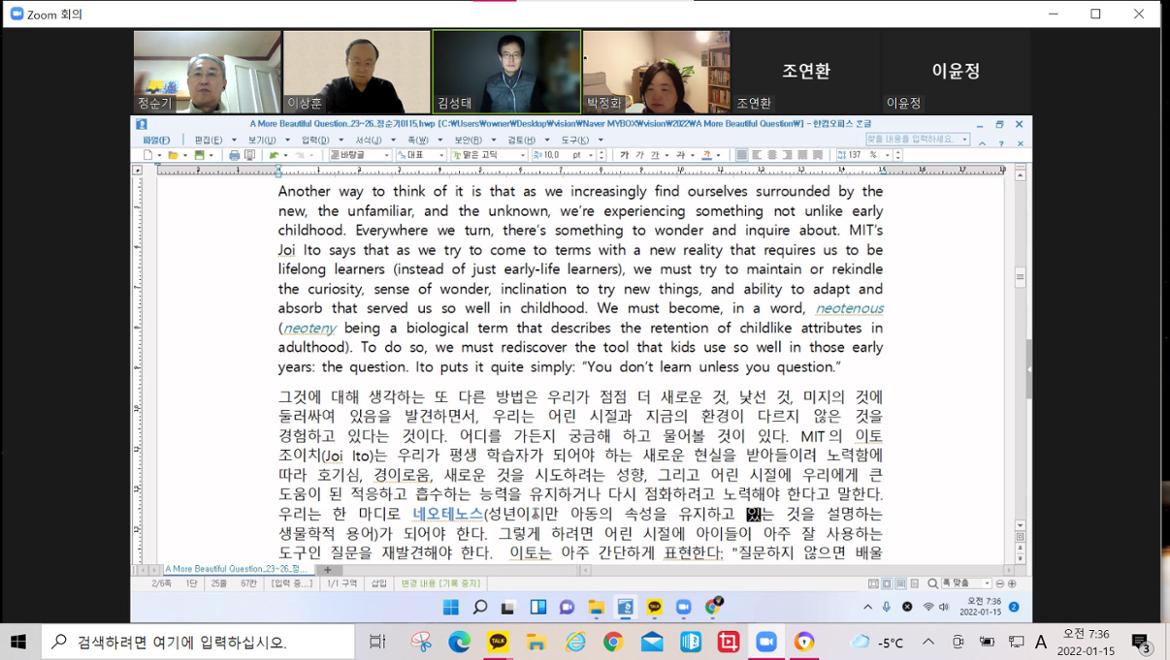Click the New Document icon
Viewport: 1170px width, 660px height.
tap(147, 156)
